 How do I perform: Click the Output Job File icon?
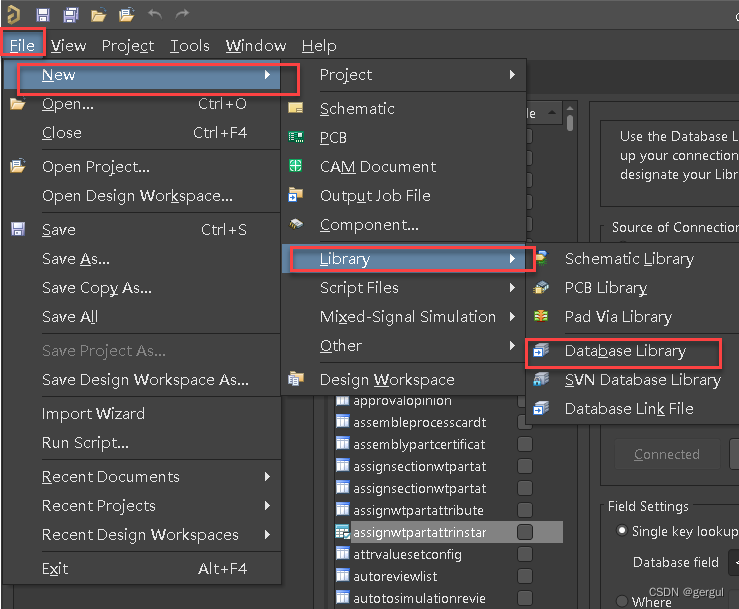pyautogui.click(x=296, y=195)
